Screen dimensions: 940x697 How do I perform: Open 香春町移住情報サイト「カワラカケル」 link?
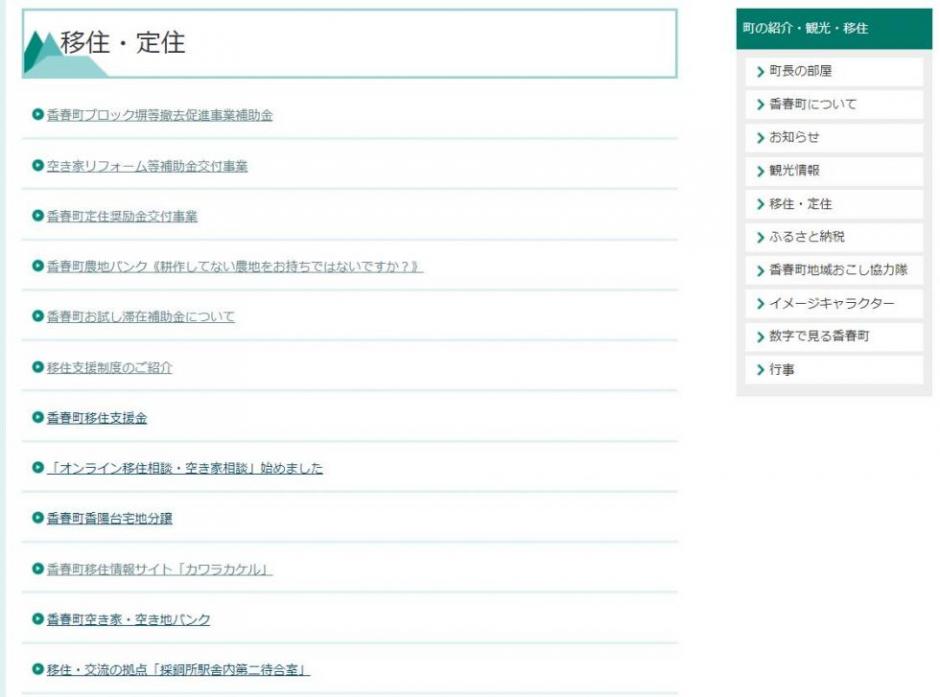[159, 569]
